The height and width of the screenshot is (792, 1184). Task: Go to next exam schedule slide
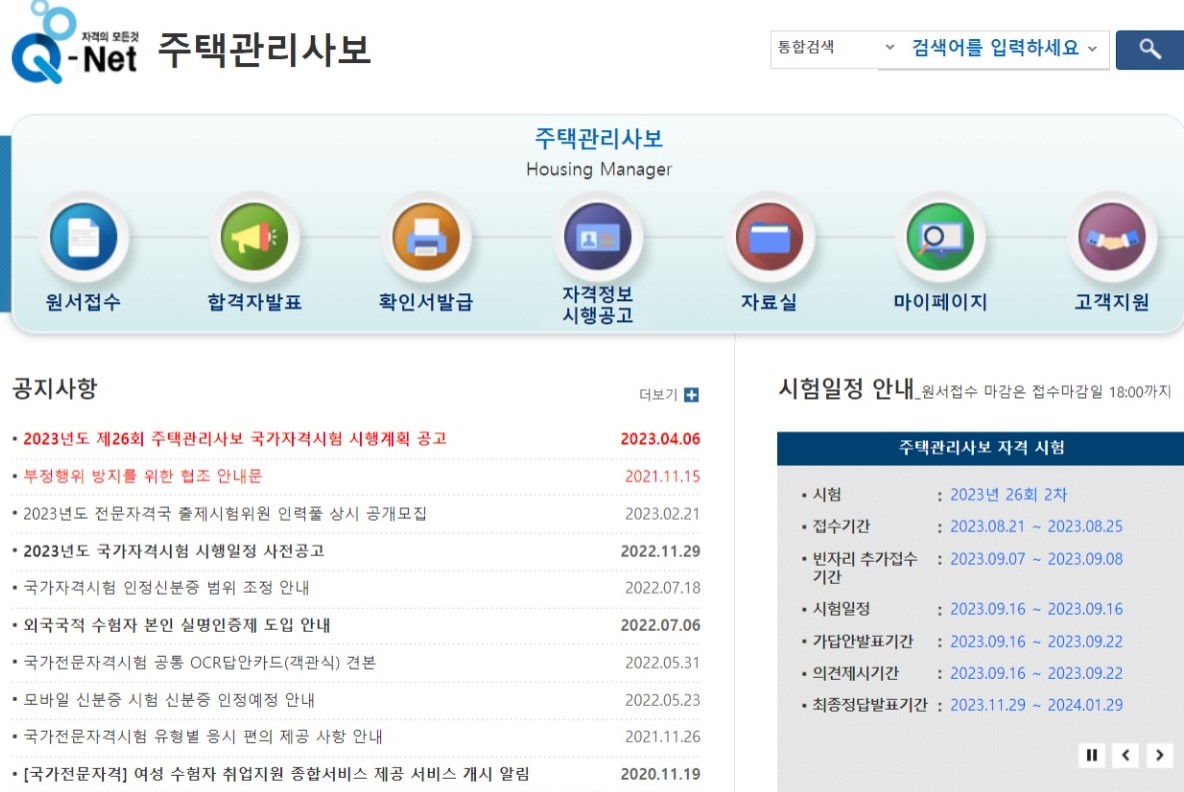pyautogui.click(x=1159, y=755)
